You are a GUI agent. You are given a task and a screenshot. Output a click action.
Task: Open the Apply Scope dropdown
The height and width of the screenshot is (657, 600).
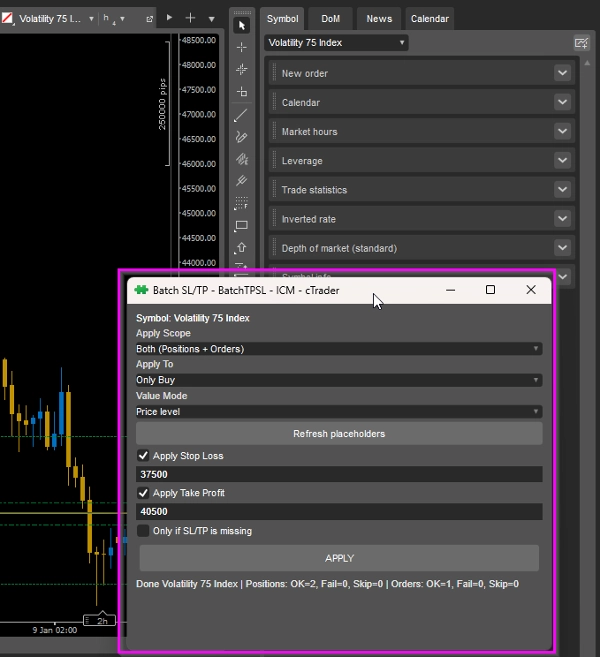tap(338, 349)
